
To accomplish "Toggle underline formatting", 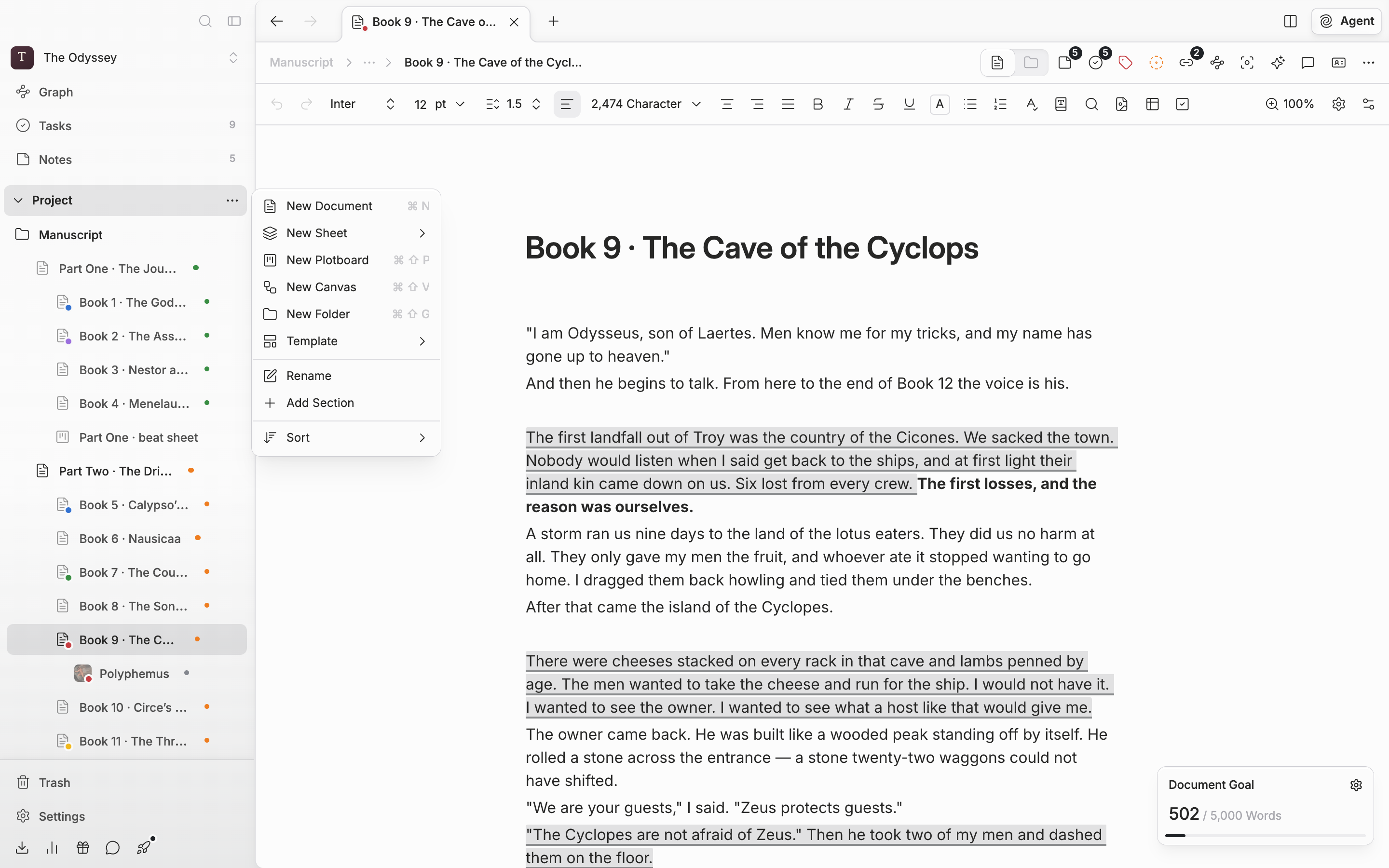I will point(909,104).
